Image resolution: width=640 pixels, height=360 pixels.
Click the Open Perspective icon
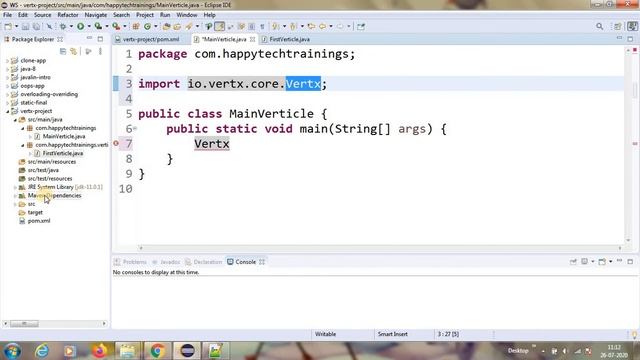click(x=617, y=27)
